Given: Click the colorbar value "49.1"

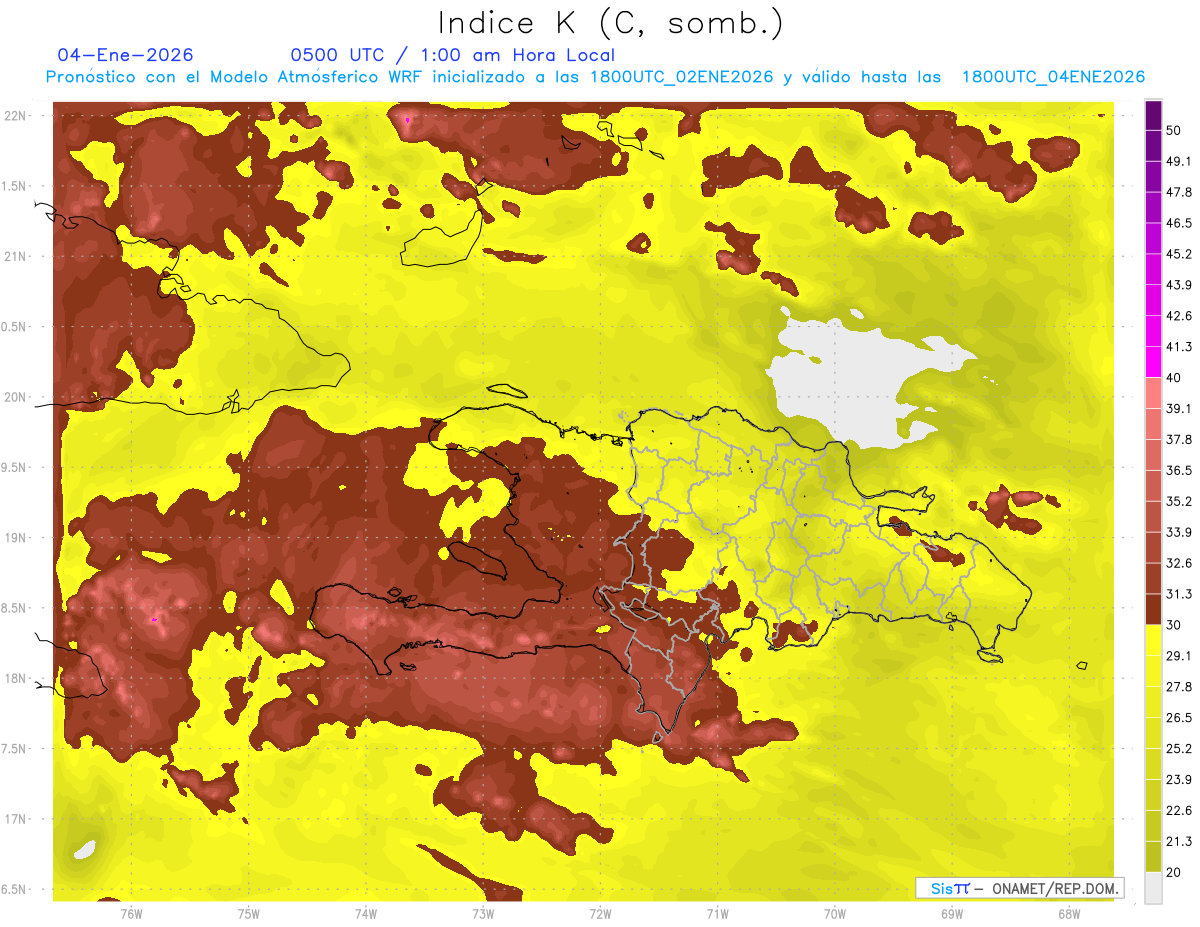Looking at the screenshot, I should [1179, 161].
